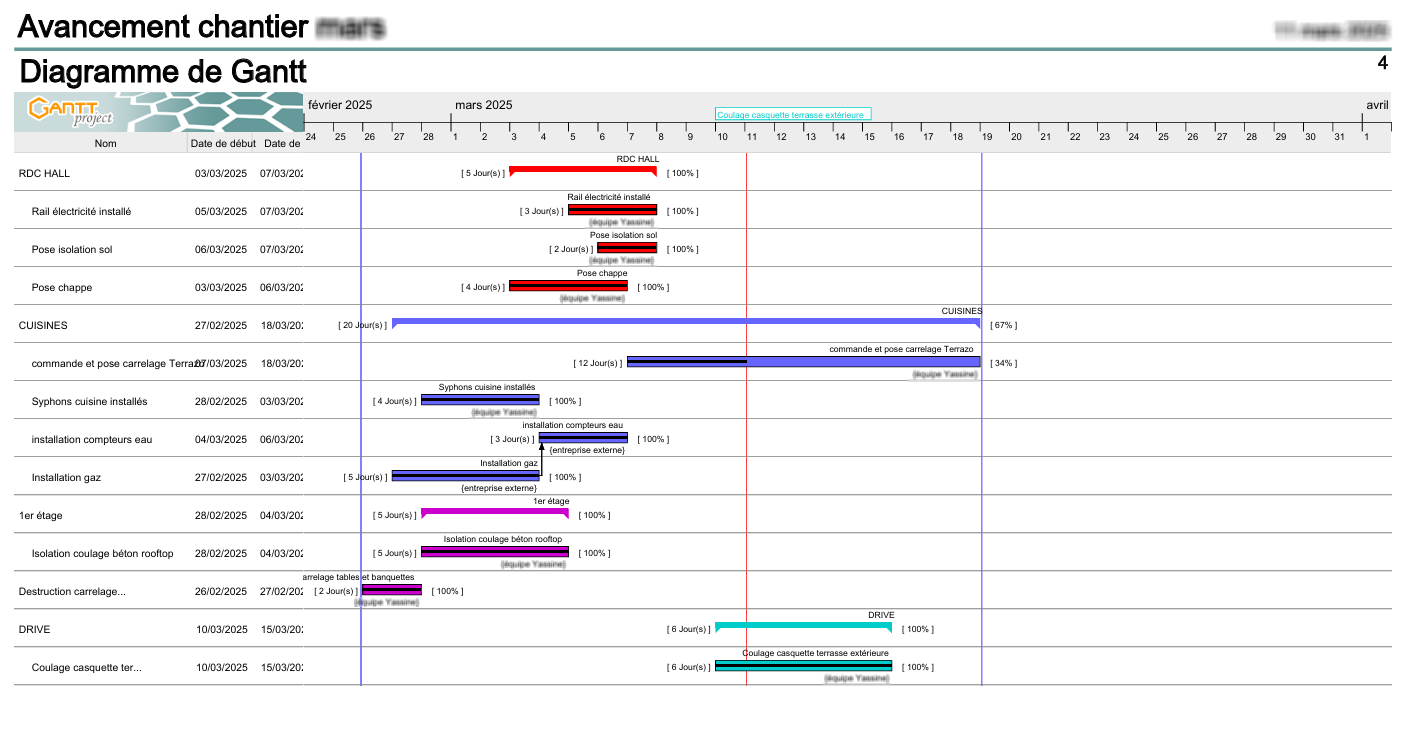Click the mars 2025 timeline header
The width and height of the screenshot is (1421, 738).
pyautogui.click(x=483, y=104)
